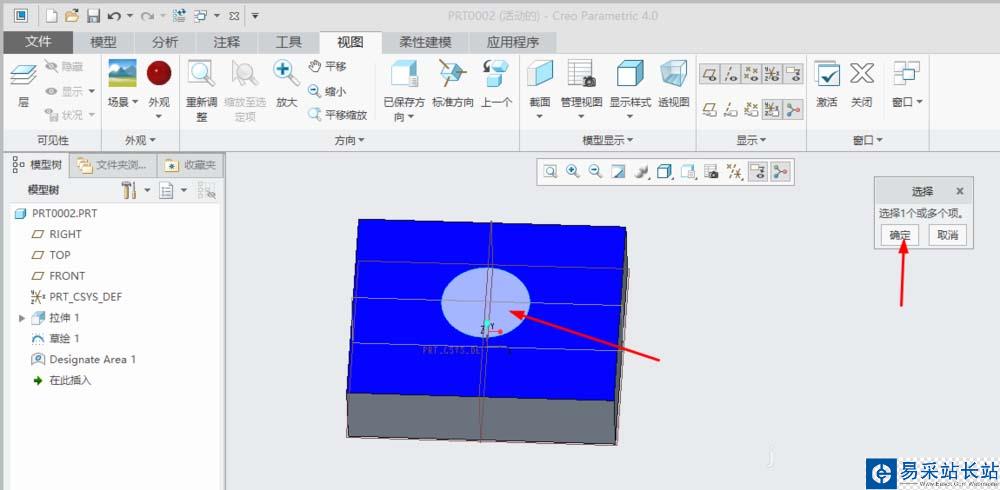Click 上一个 previous view icon
The image size is (1000, 490).
tap(496, 73)
